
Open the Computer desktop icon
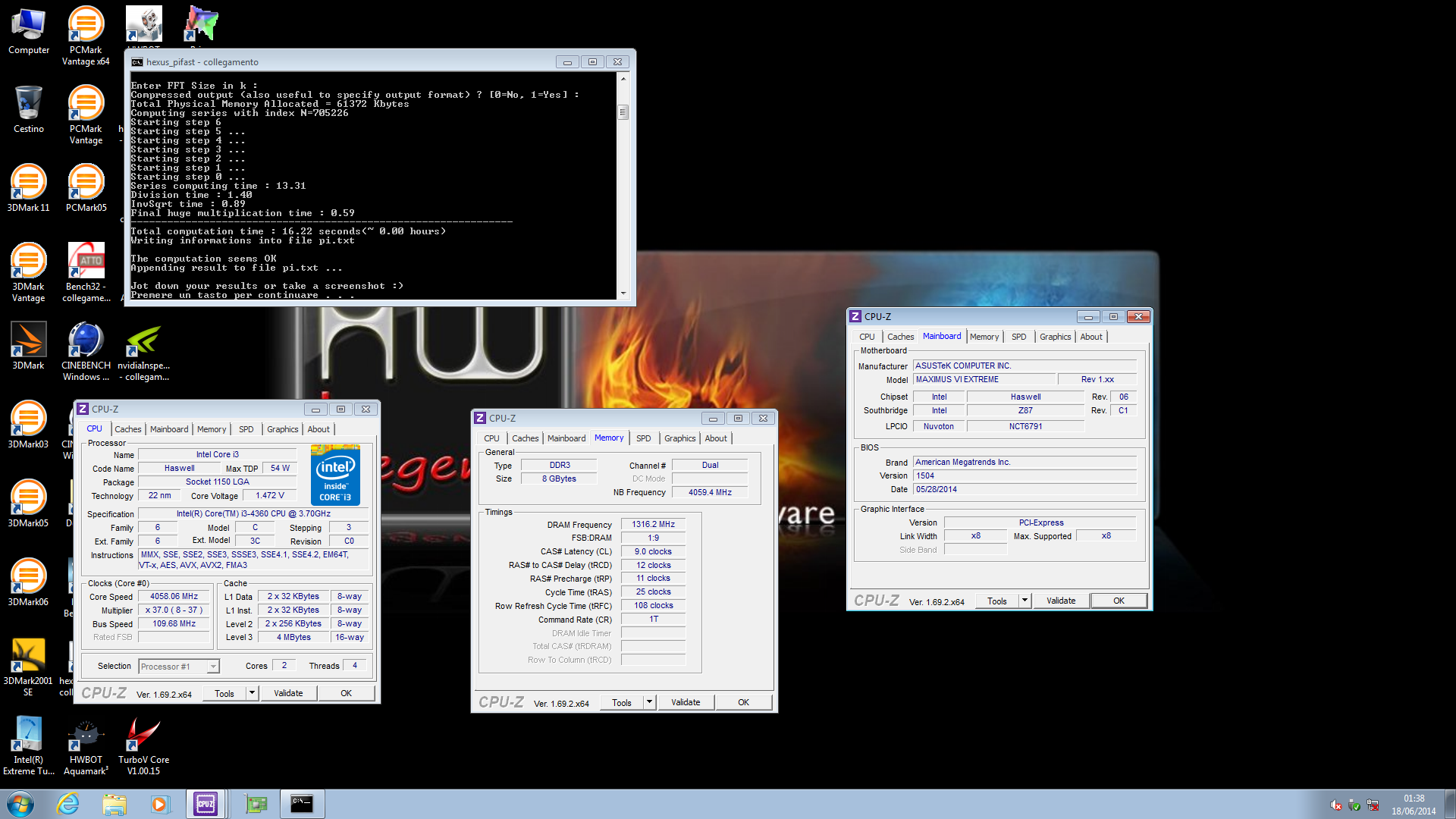click(x=29, y=32)
